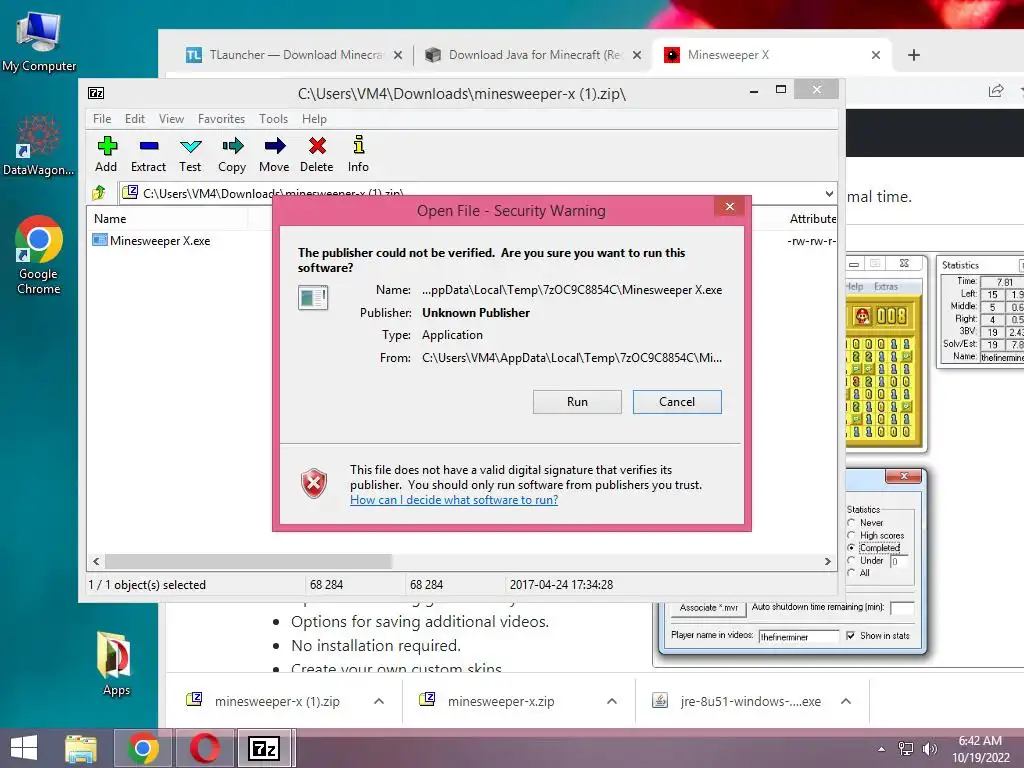Open My Computer desktop icon

point(39,42)
